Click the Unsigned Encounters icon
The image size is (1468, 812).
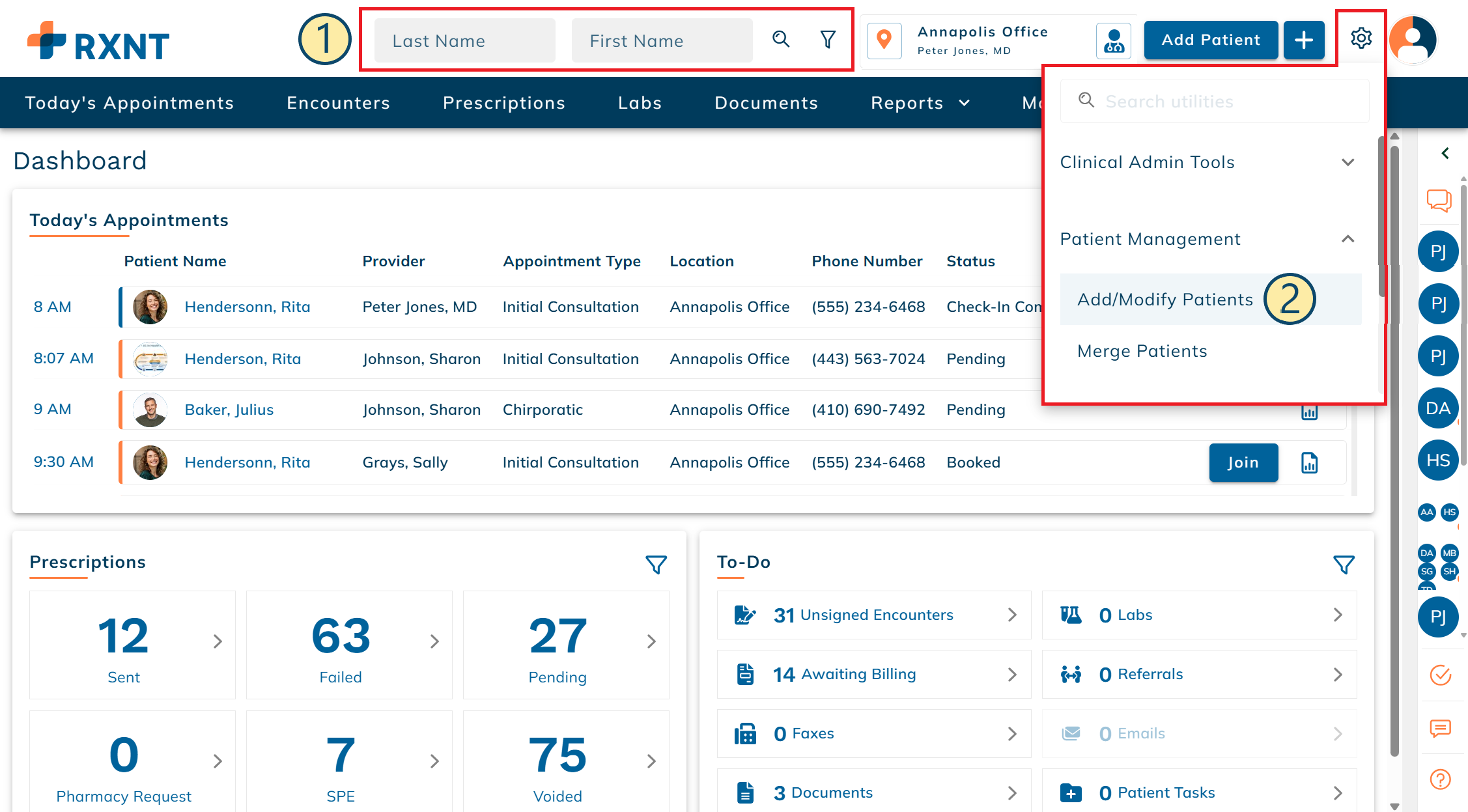point(745,615)
